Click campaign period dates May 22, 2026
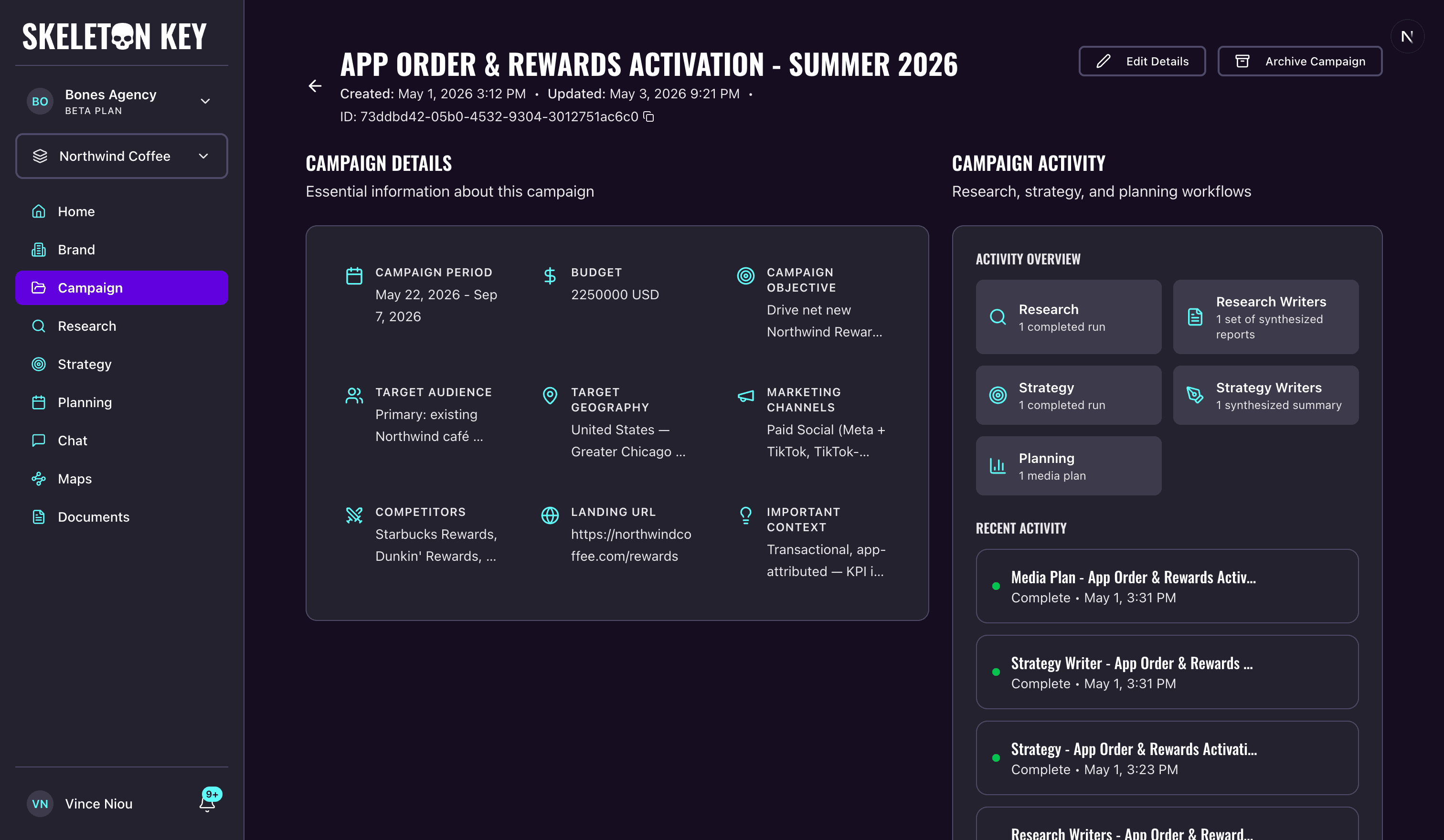The height and width of the screenshot is (840, 1444). pos(436,306)
